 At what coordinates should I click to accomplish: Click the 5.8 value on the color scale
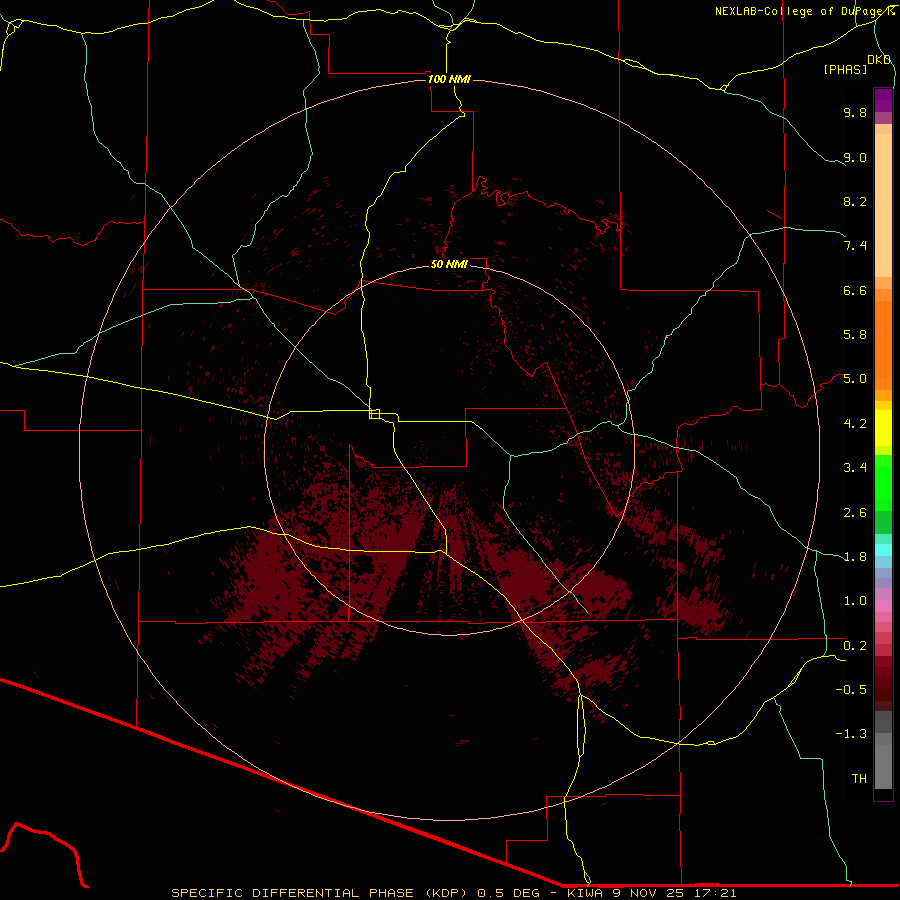click(x=855, y=335)
